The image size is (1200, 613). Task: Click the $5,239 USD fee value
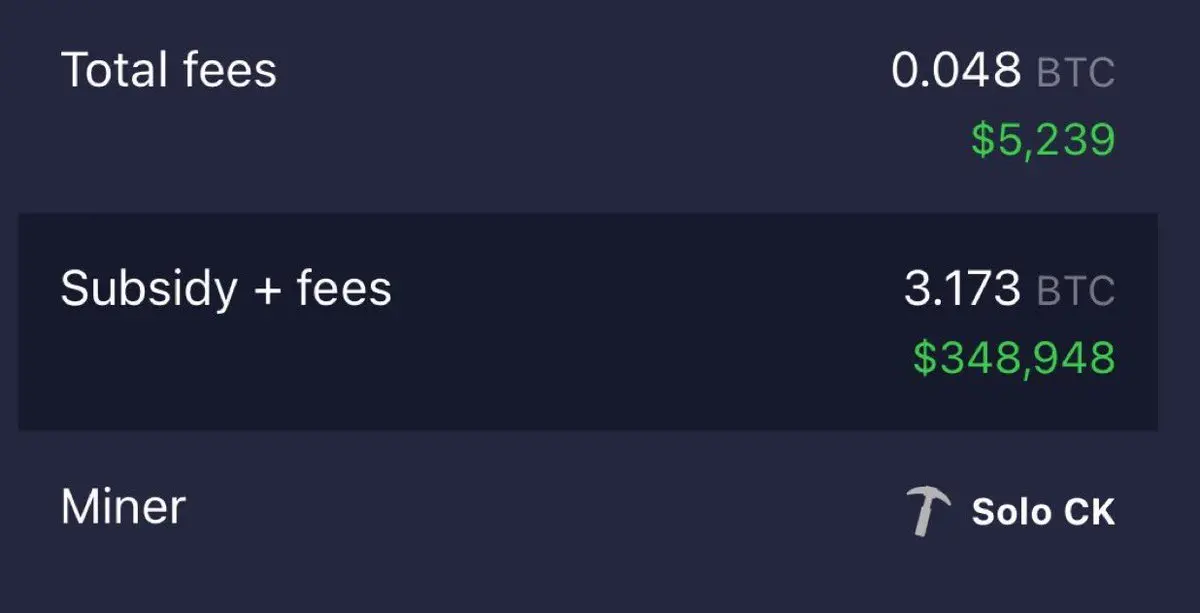point(1043,141)
